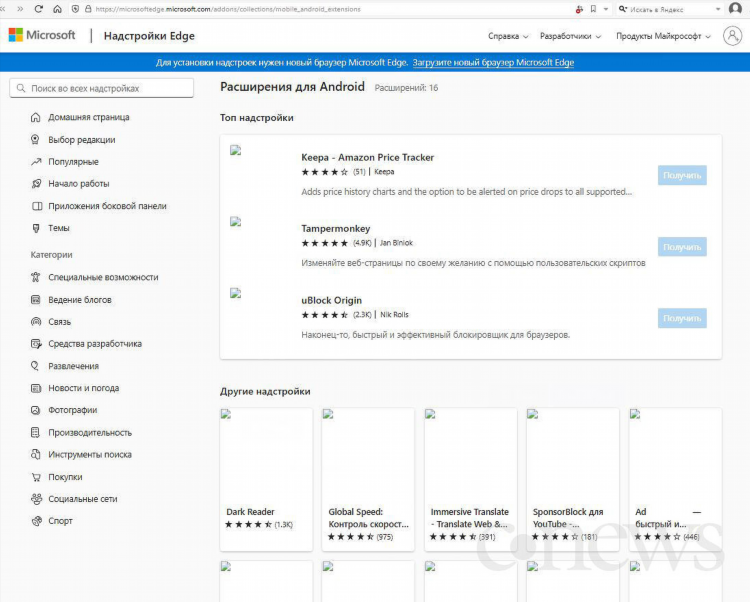
Task: Click the browser reload icon
Action: point(39,9)
